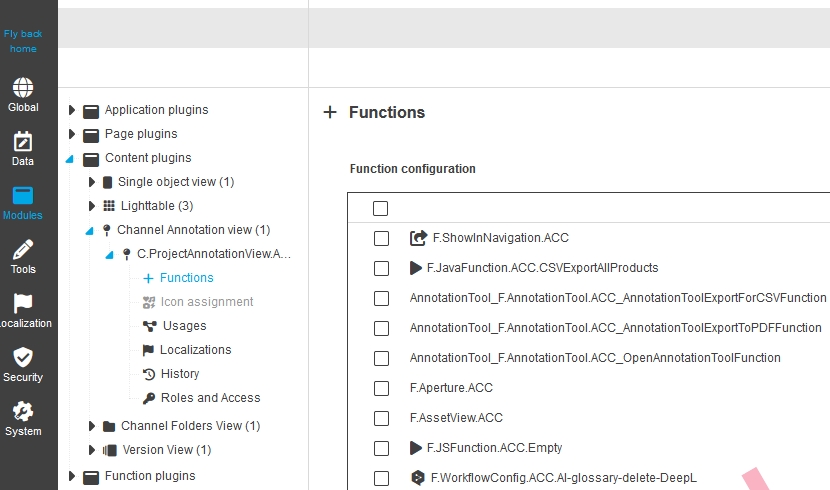Open the Tools pencil icon

pos(23,250)
